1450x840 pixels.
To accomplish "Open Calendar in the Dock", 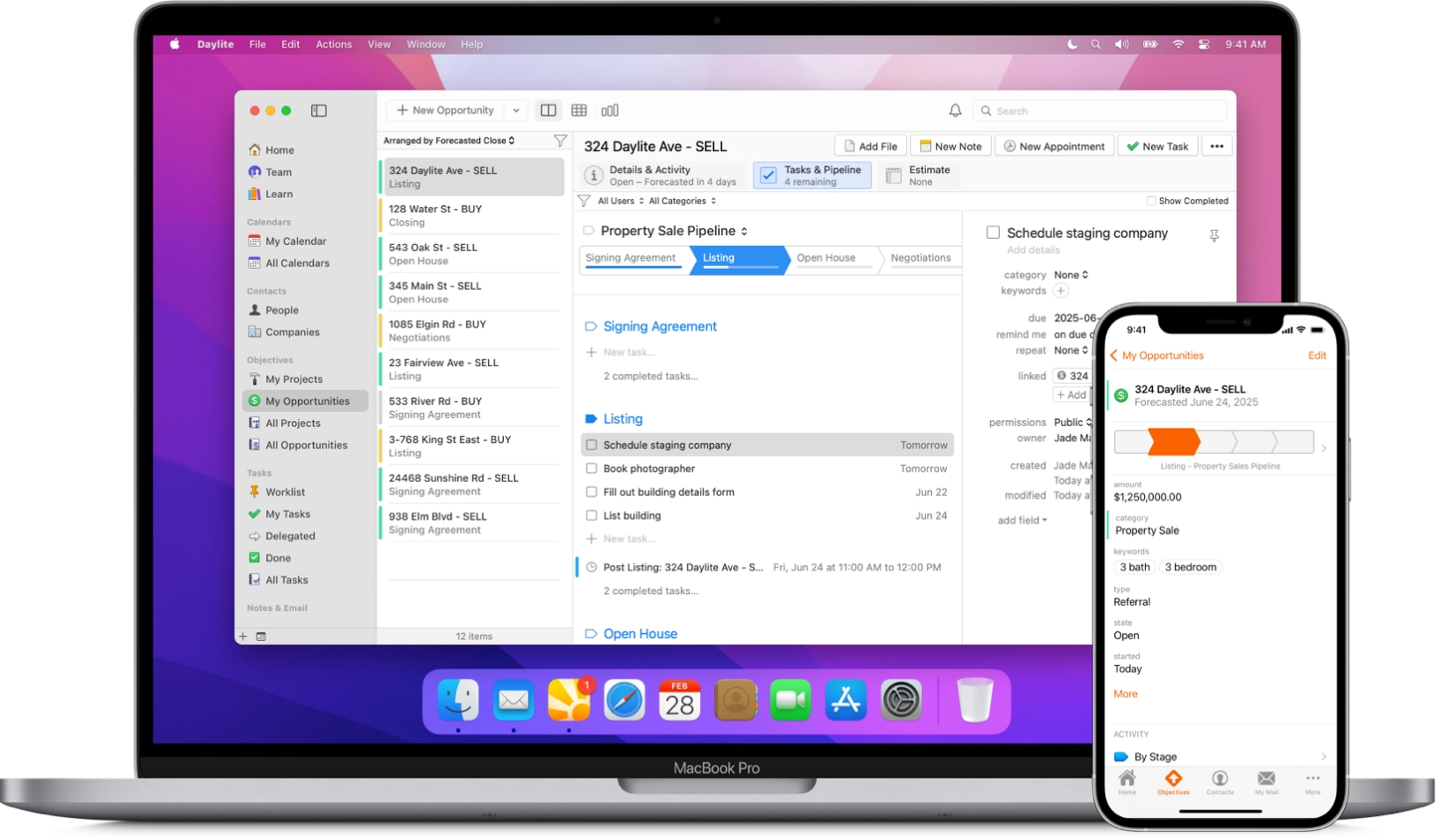I will click(x=679, y=700).
